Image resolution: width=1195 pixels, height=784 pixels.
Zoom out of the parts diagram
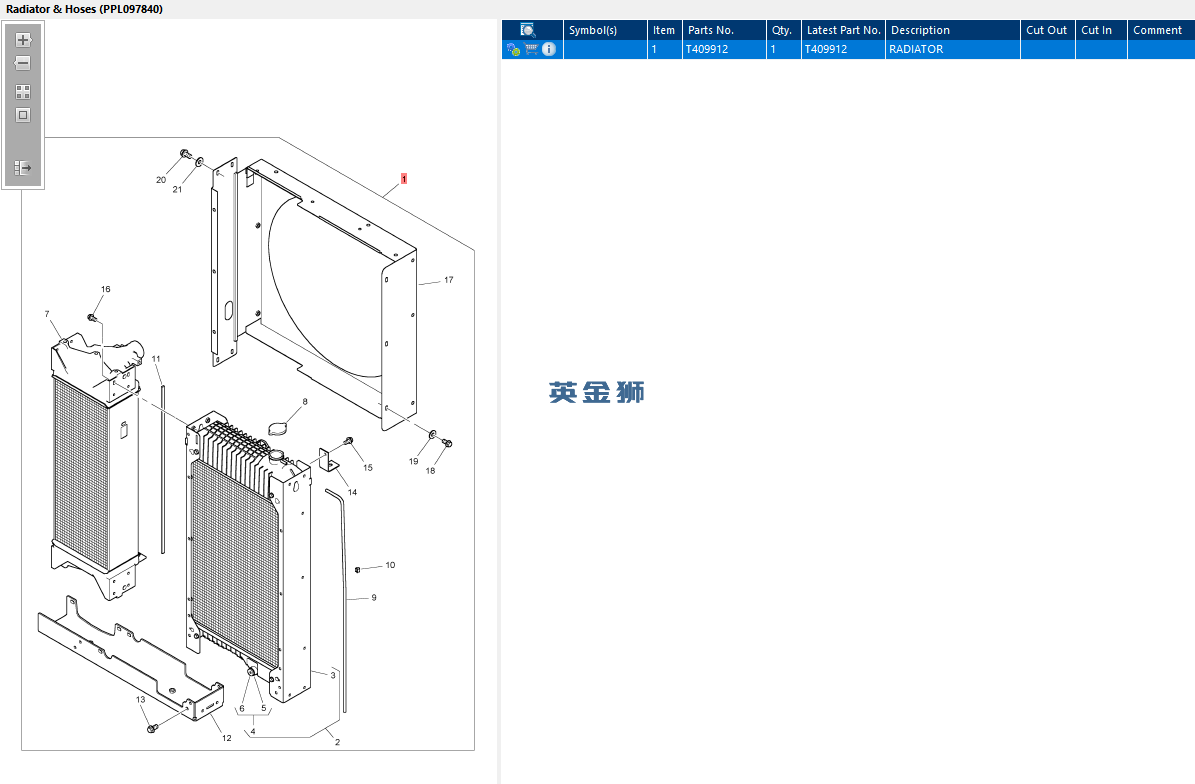click(x=23, y=63)
